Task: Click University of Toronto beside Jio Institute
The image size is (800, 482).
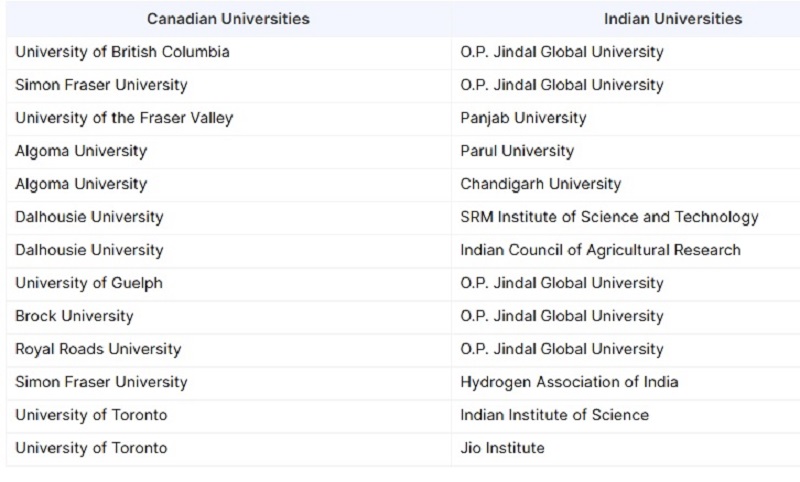Action: pyautogui.click(x=91, y=448)
